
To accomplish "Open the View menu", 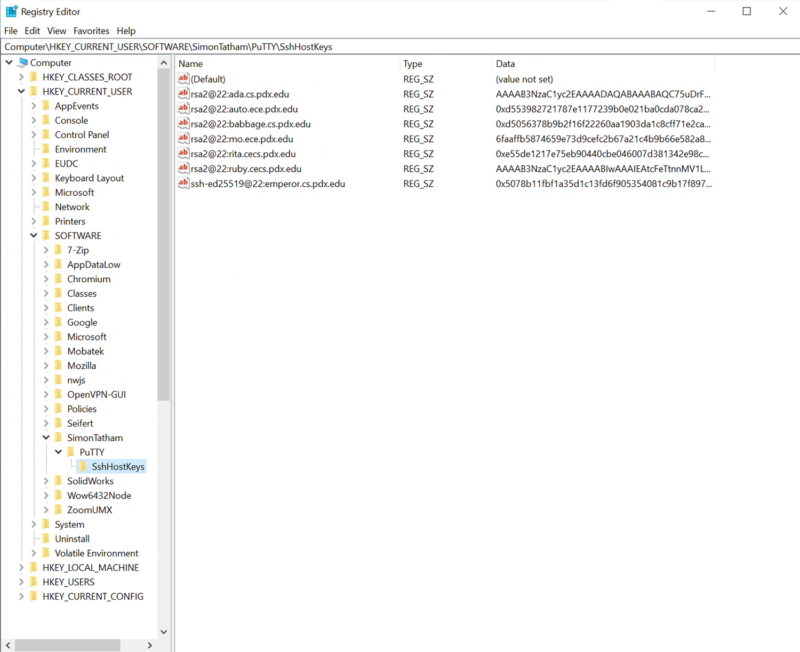I will [x=55, y=30].
